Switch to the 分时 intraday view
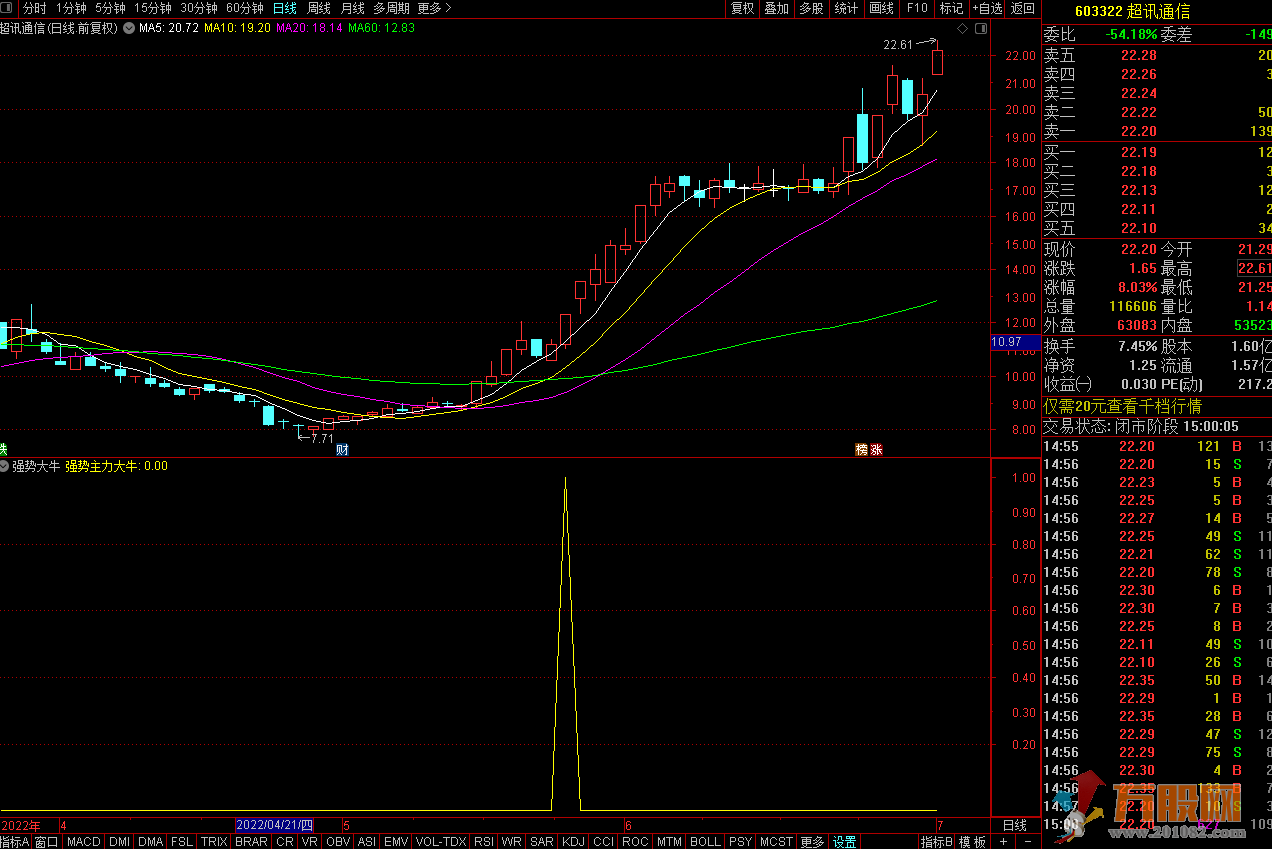This screenshot has height=849, width=1272. (35, 8)
